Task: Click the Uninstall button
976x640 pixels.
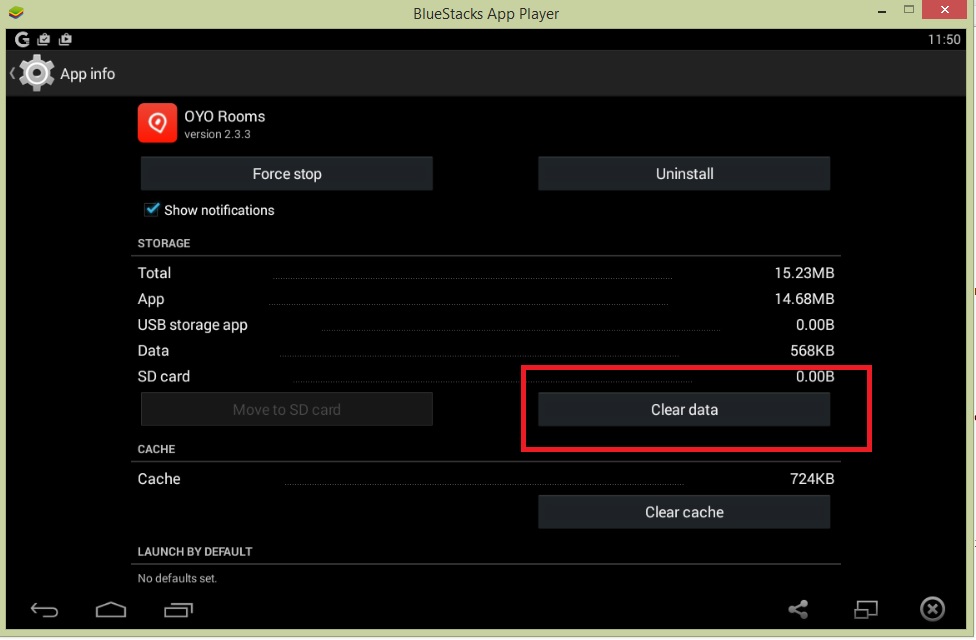Action: click(x=684, y=174)
